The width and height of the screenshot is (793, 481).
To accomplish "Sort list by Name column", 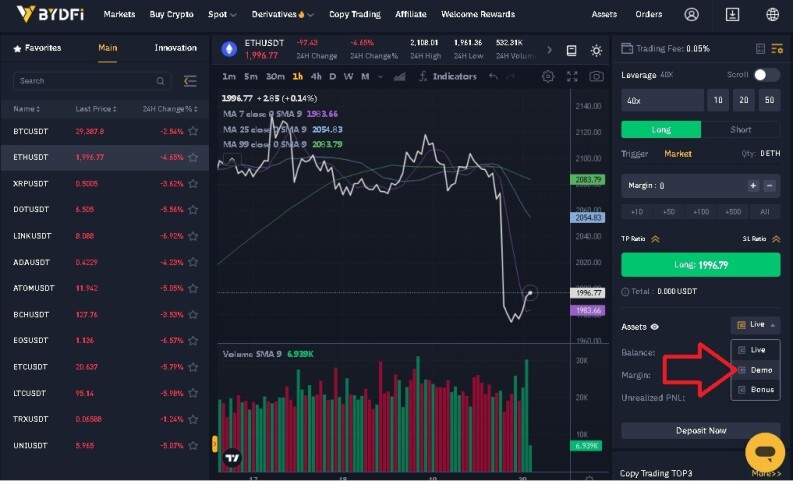I will pyautogui.click(x=26, y=109).
